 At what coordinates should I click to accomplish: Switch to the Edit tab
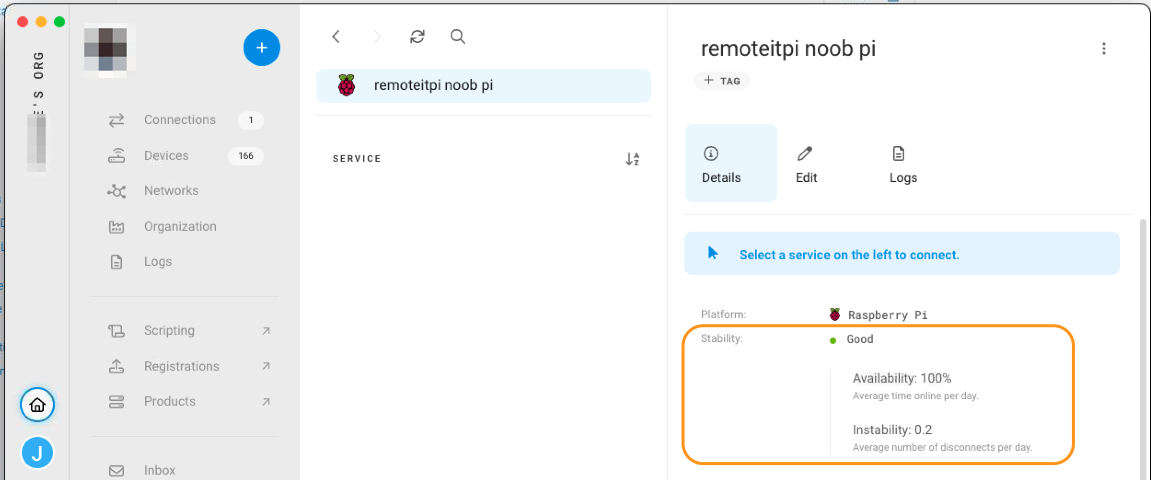pos(806,163)
